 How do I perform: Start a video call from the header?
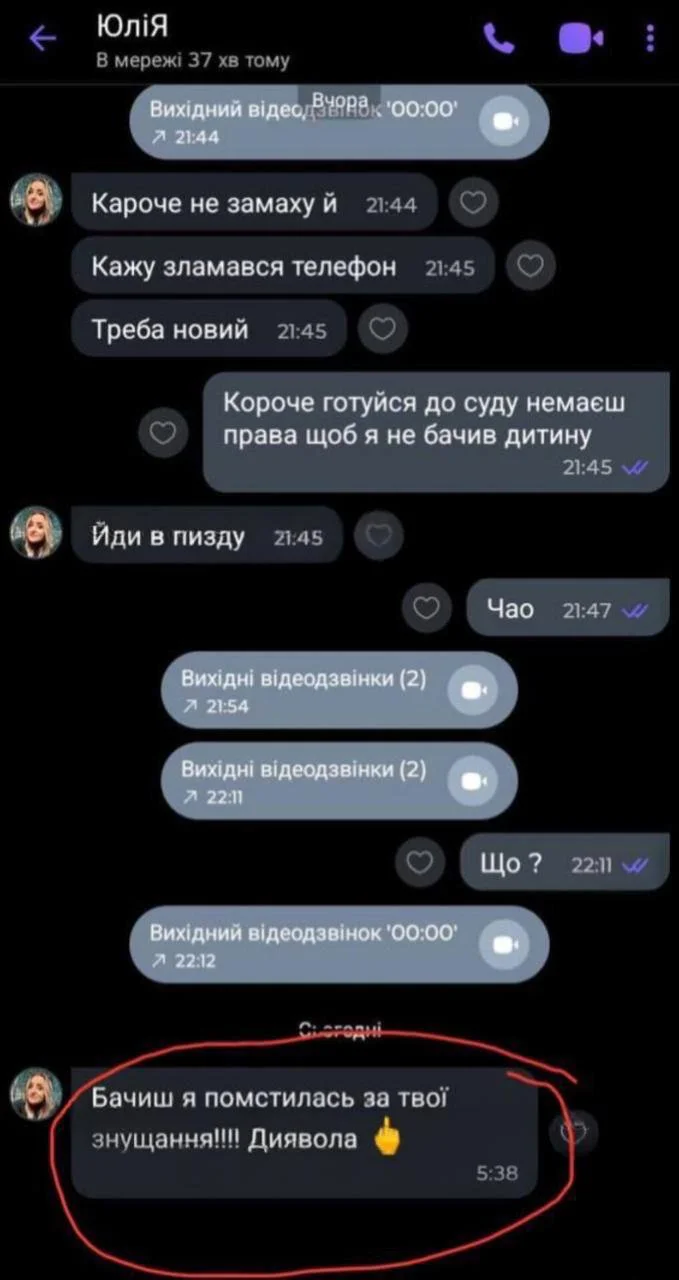(580, 38)
